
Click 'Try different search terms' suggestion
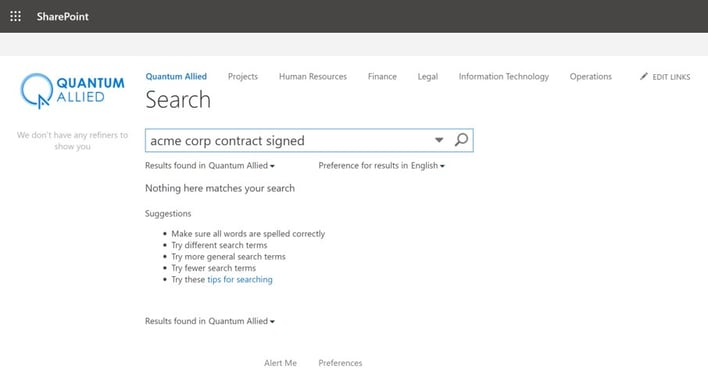click(219, 245)
